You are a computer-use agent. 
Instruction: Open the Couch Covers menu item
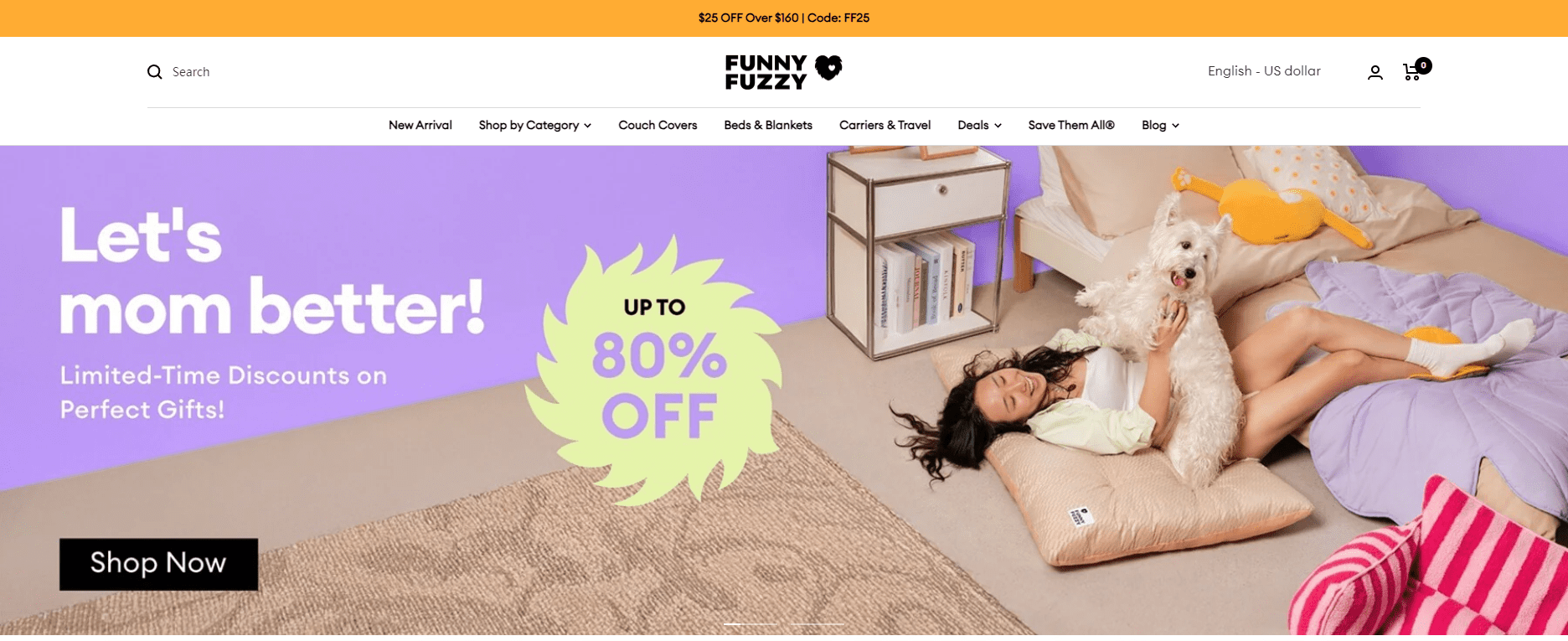click(658, 125)
